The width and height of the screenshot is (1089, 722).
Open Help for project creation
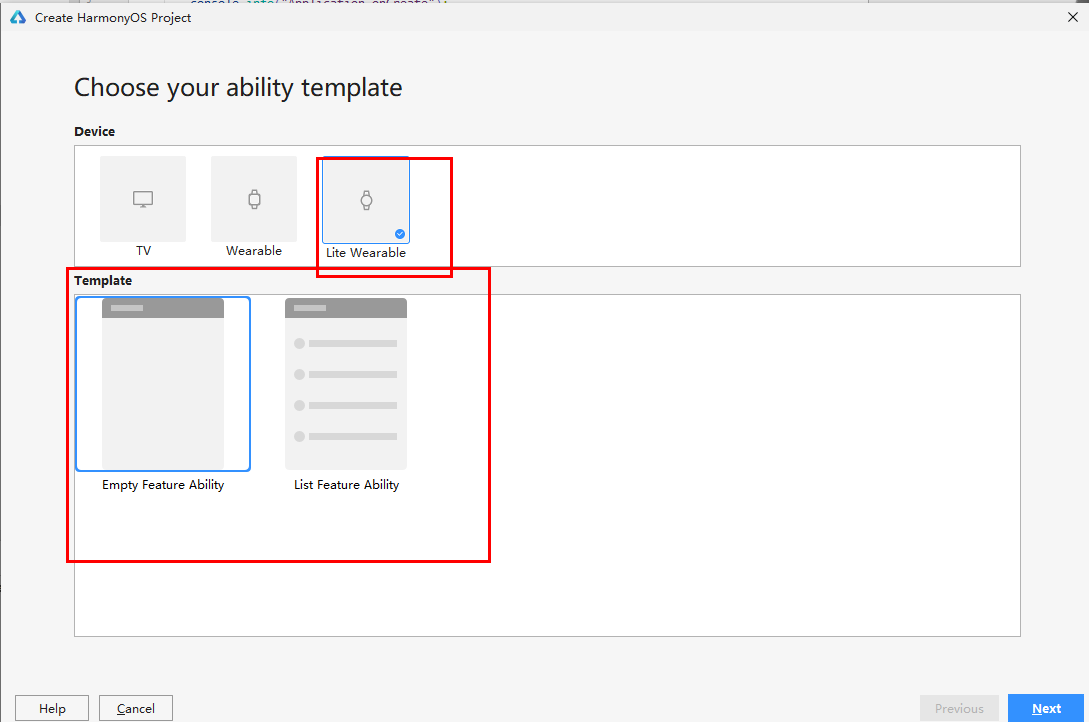52,708
